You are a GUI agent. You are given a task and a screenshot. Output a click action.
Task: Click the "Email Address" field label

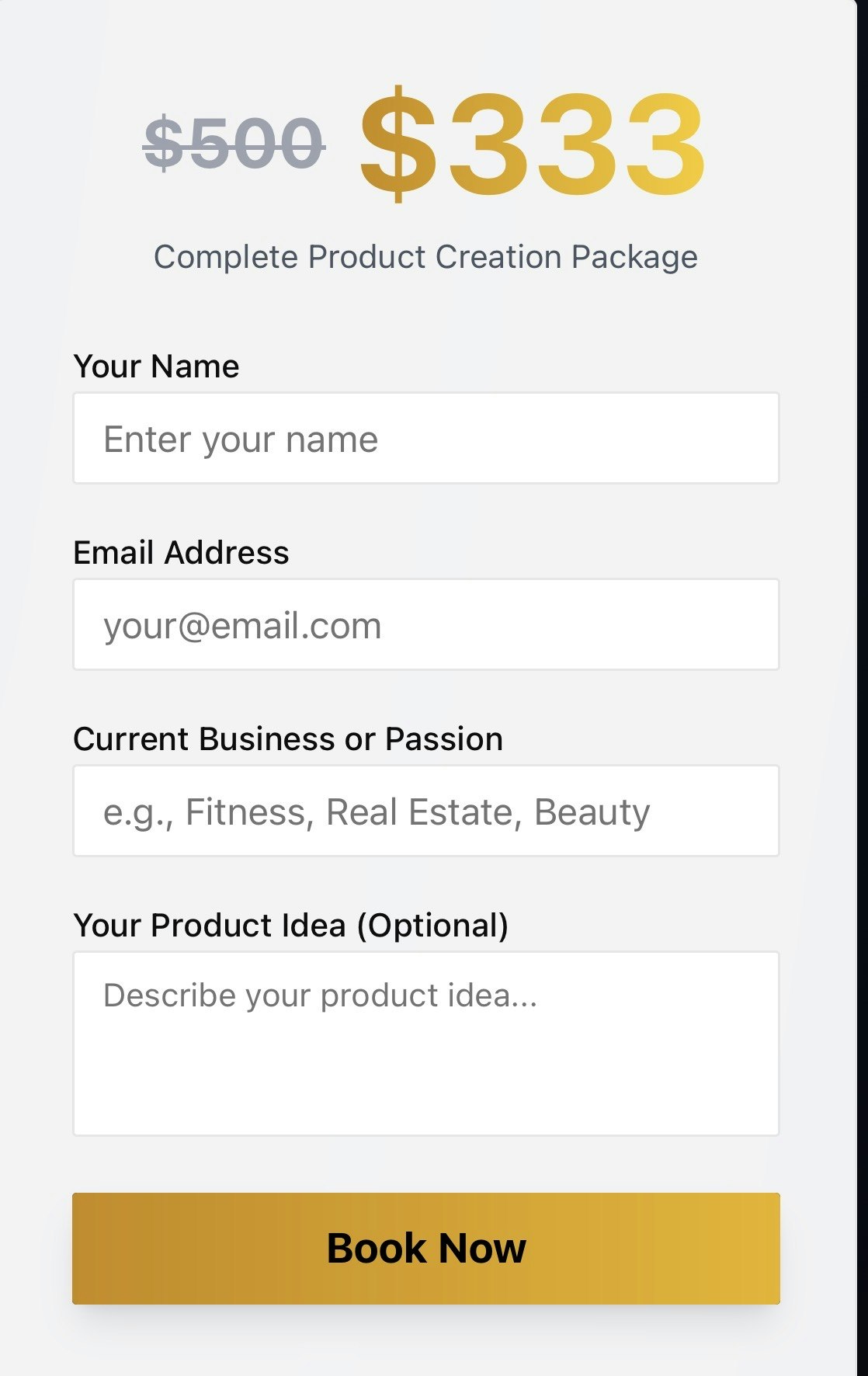pyautogui.click(x=181, y=553)
